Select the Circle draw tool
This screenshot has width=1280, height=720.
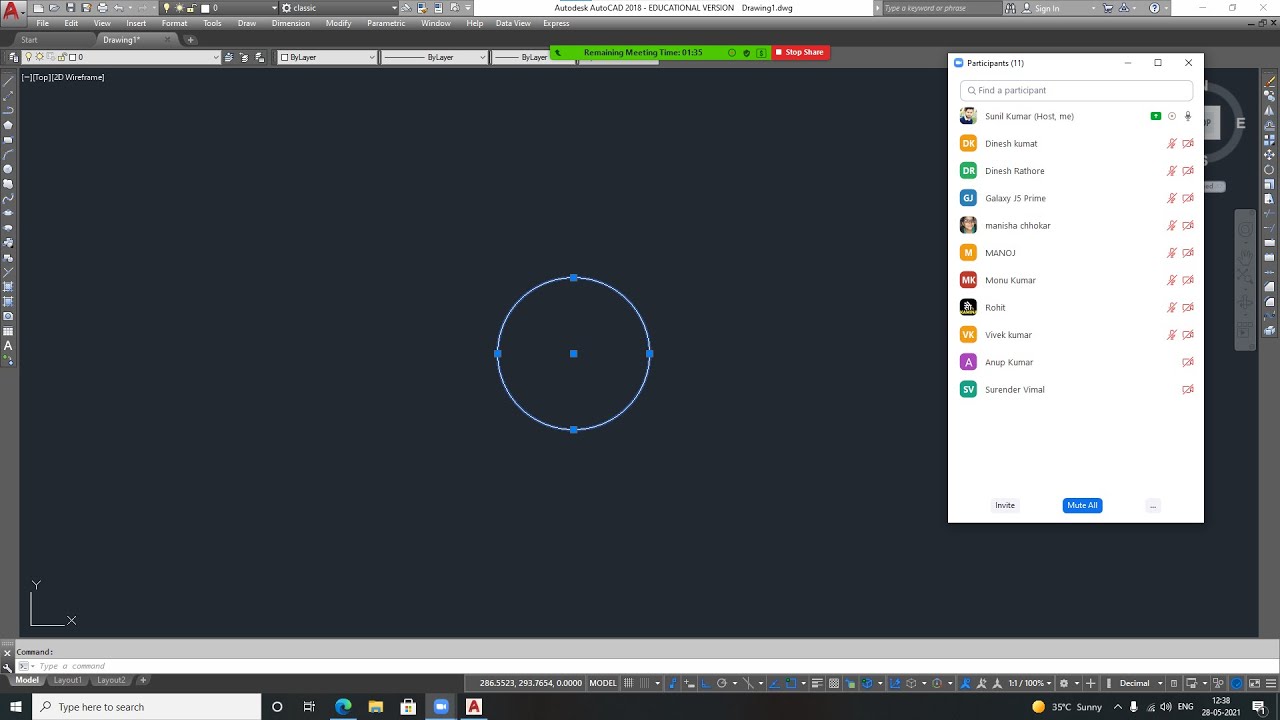coord(8,169)
